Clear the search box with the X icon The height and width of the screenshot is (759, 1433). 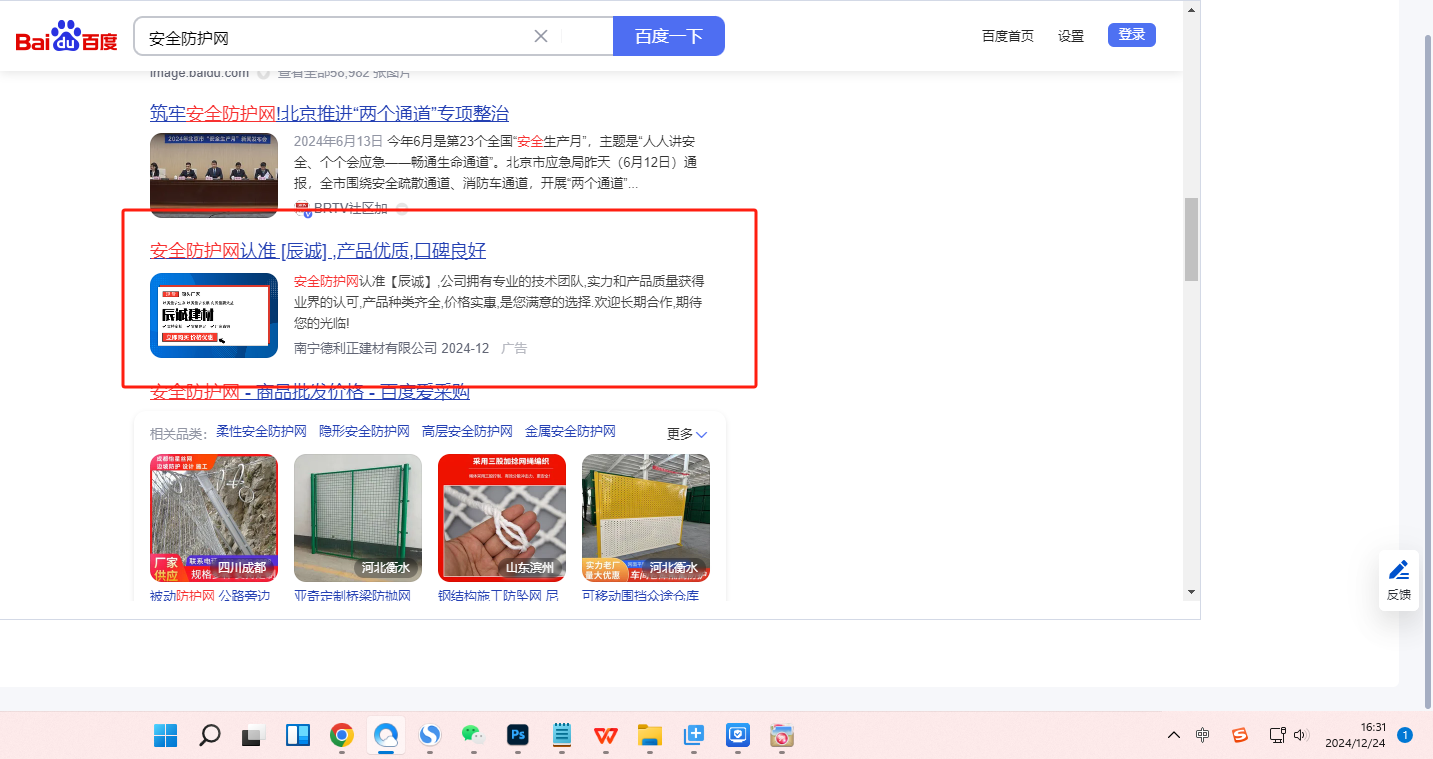[541, 36]
